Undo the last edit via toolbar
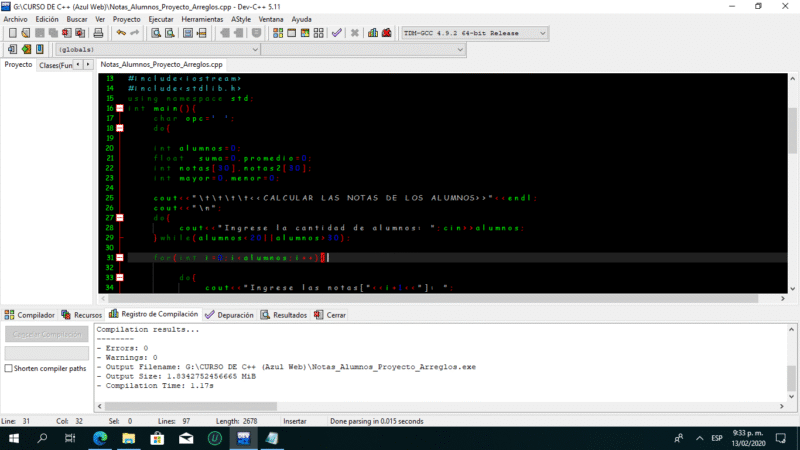The height and width of the screenshot is (450, 800). [x=121, y=33]
